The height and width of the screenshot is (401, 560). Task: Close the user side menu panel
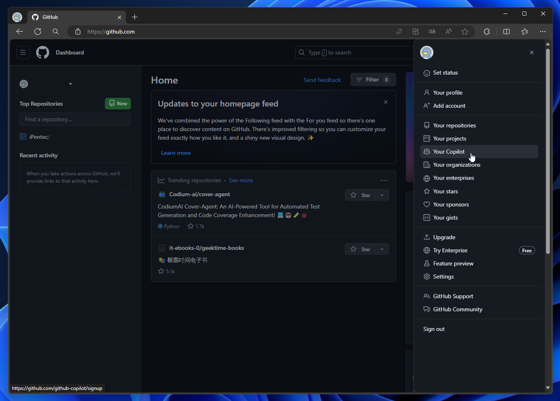tap(531, 52)
